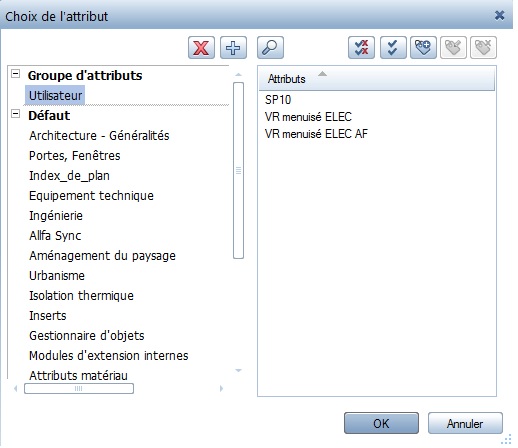The width and height of the screenshot is (518, 448).
Task: Click the red X delete attribute icon
Action: click(x=201, y=48)
